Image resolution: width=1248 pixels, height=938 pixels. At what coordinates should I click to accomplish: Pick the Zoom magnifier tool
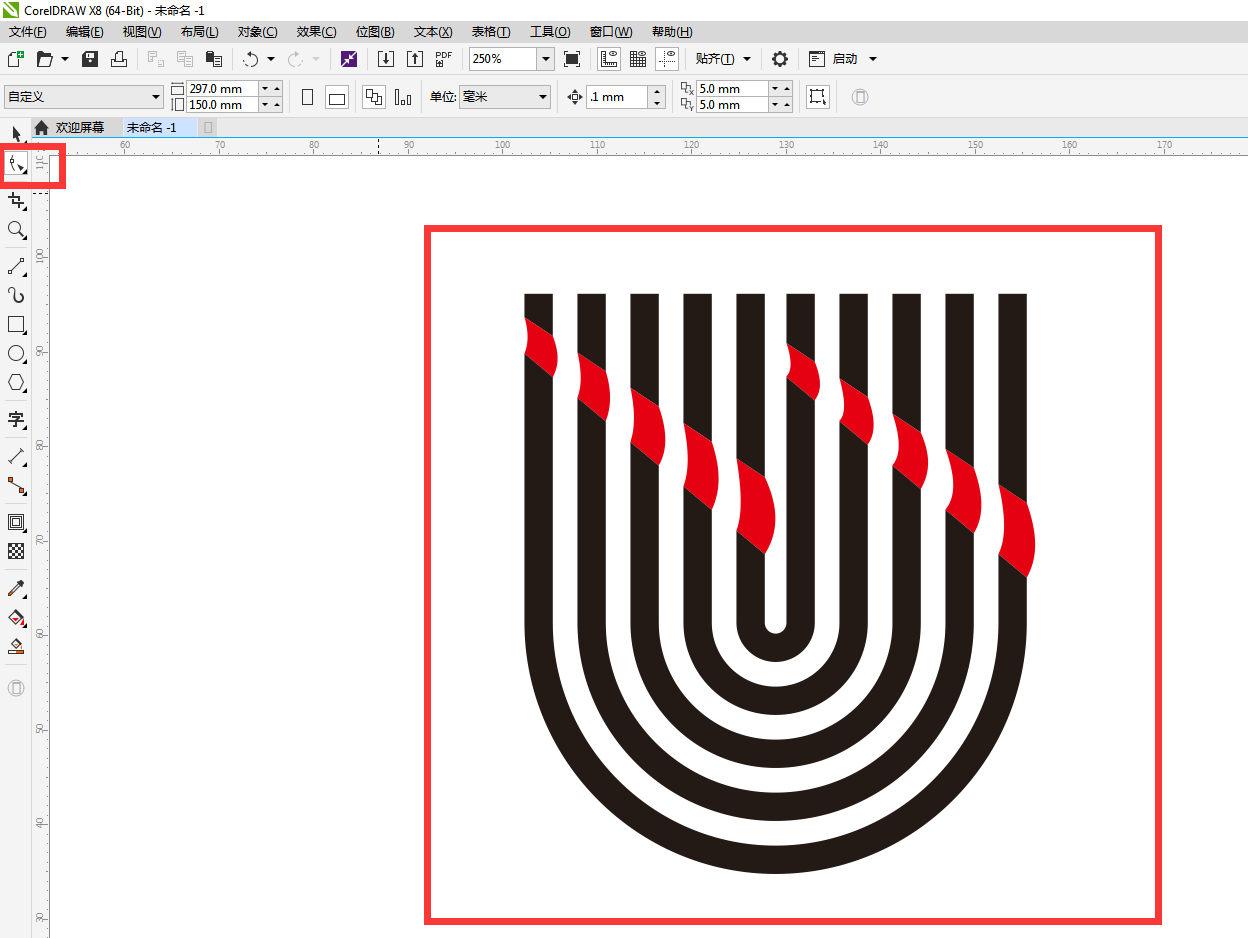16,230
